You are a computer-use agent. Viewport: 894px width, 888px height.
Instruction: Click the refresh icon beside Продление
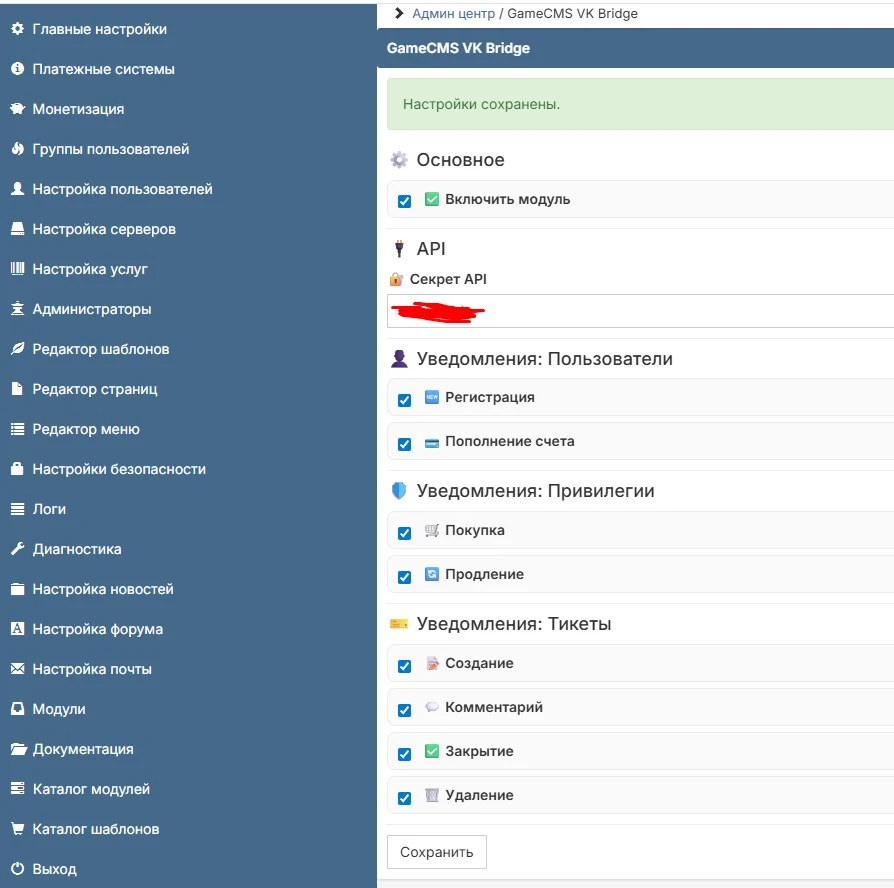(432, 574)
